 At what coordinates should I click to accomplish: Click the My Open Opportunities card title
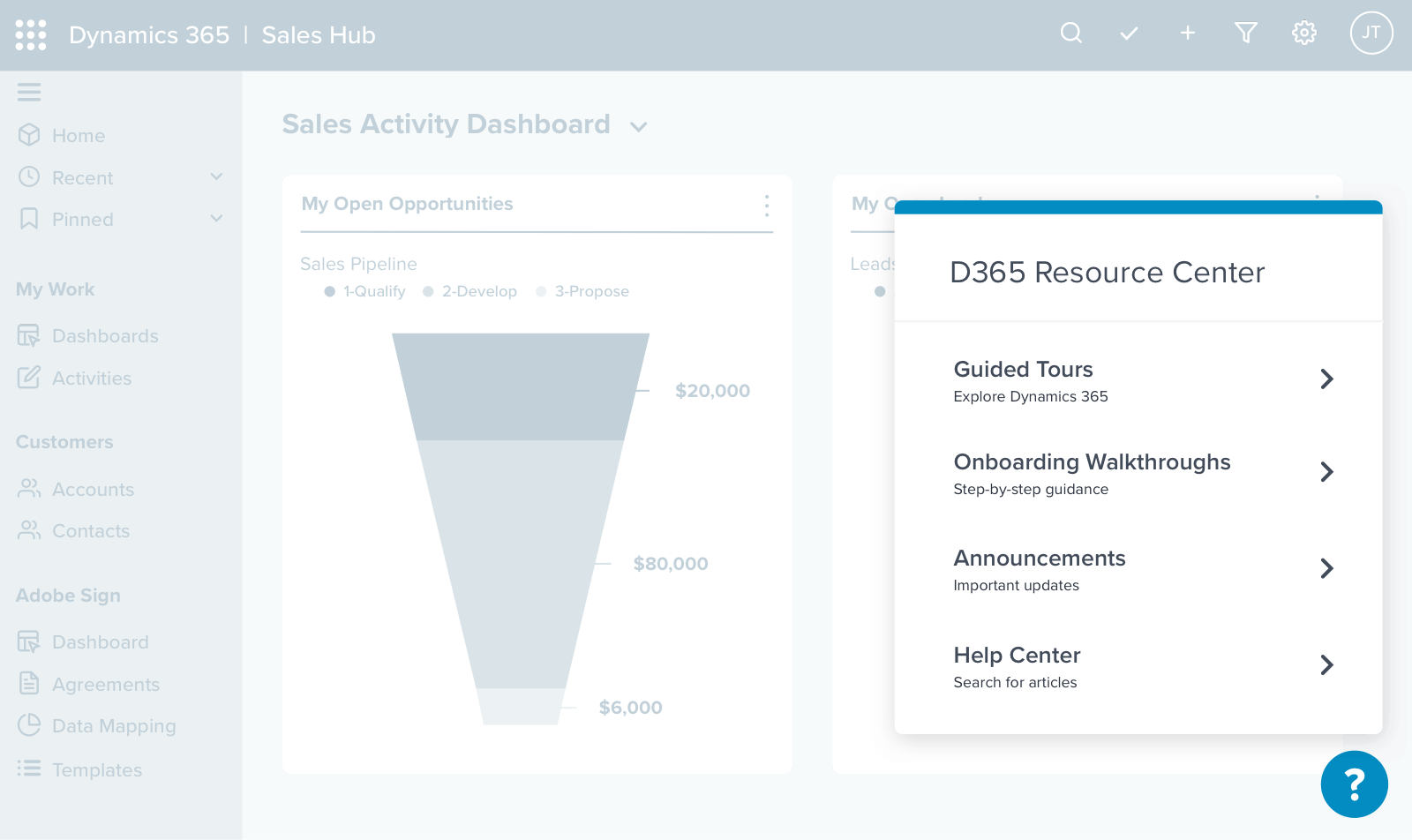click(407, 204)
